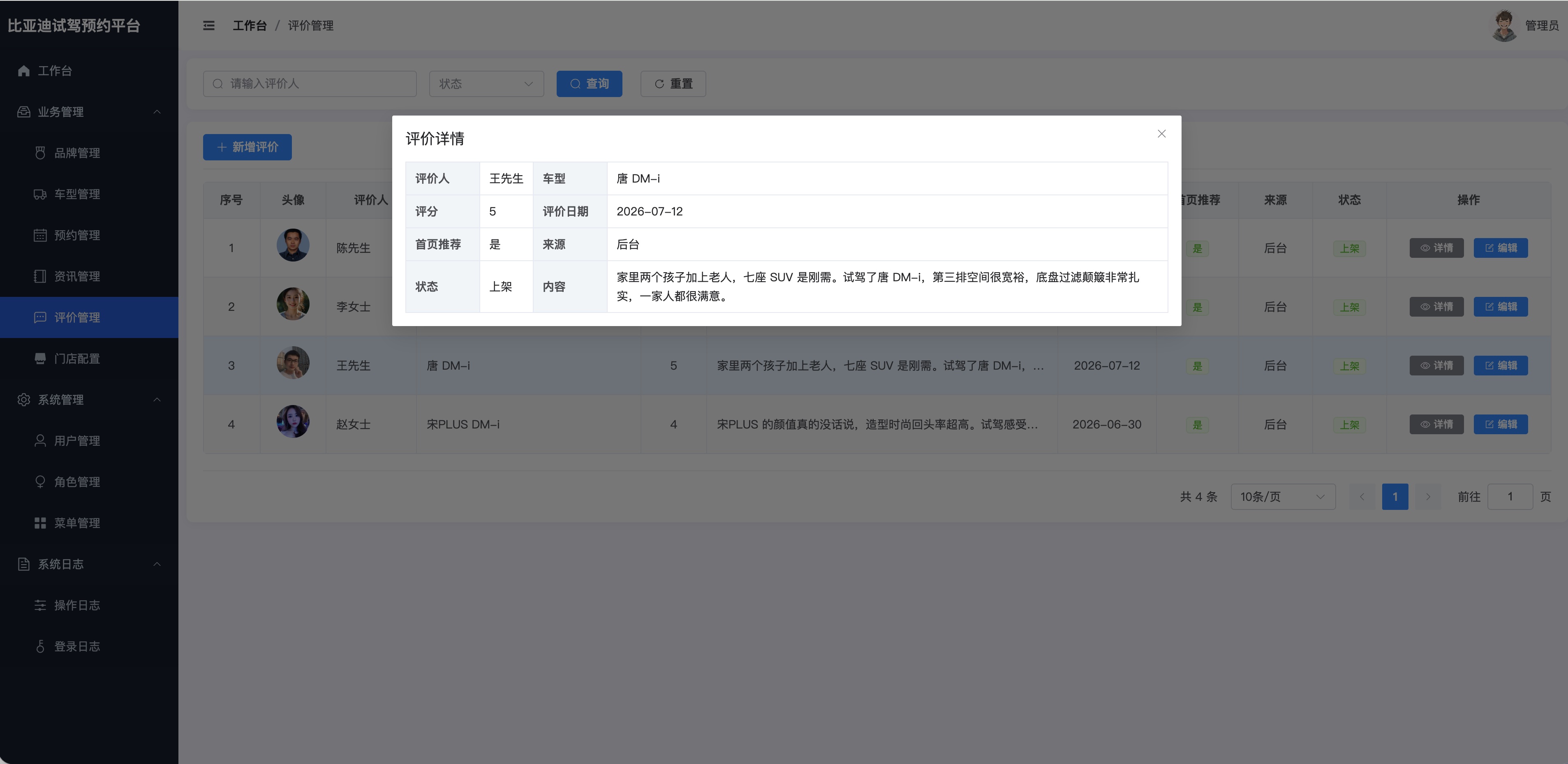Open 门店配置 menu item
1568x764 pixels.
[x=89, y=359]
